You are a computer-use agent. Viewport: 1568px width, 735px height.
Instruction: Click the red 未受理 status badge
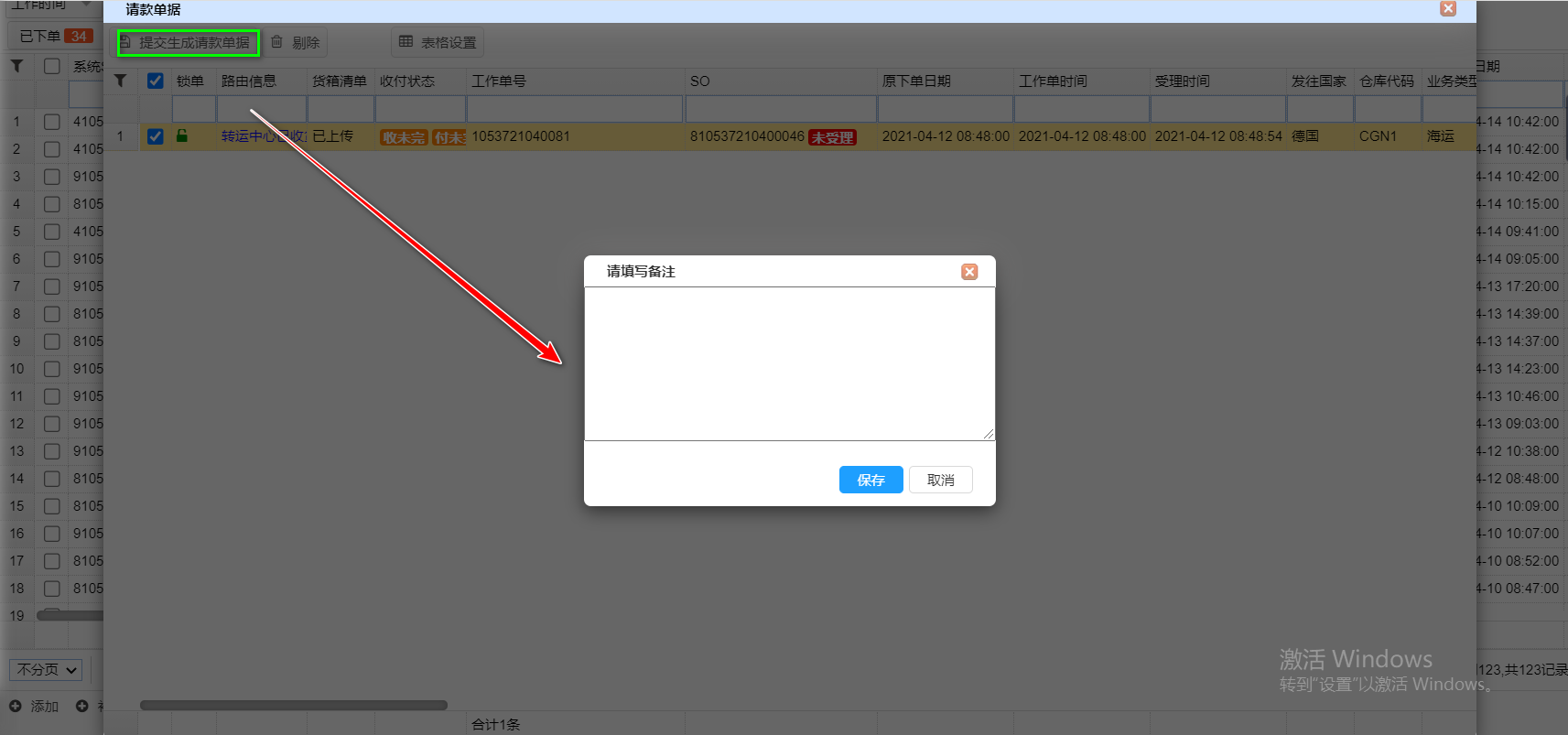pos(832,137)
